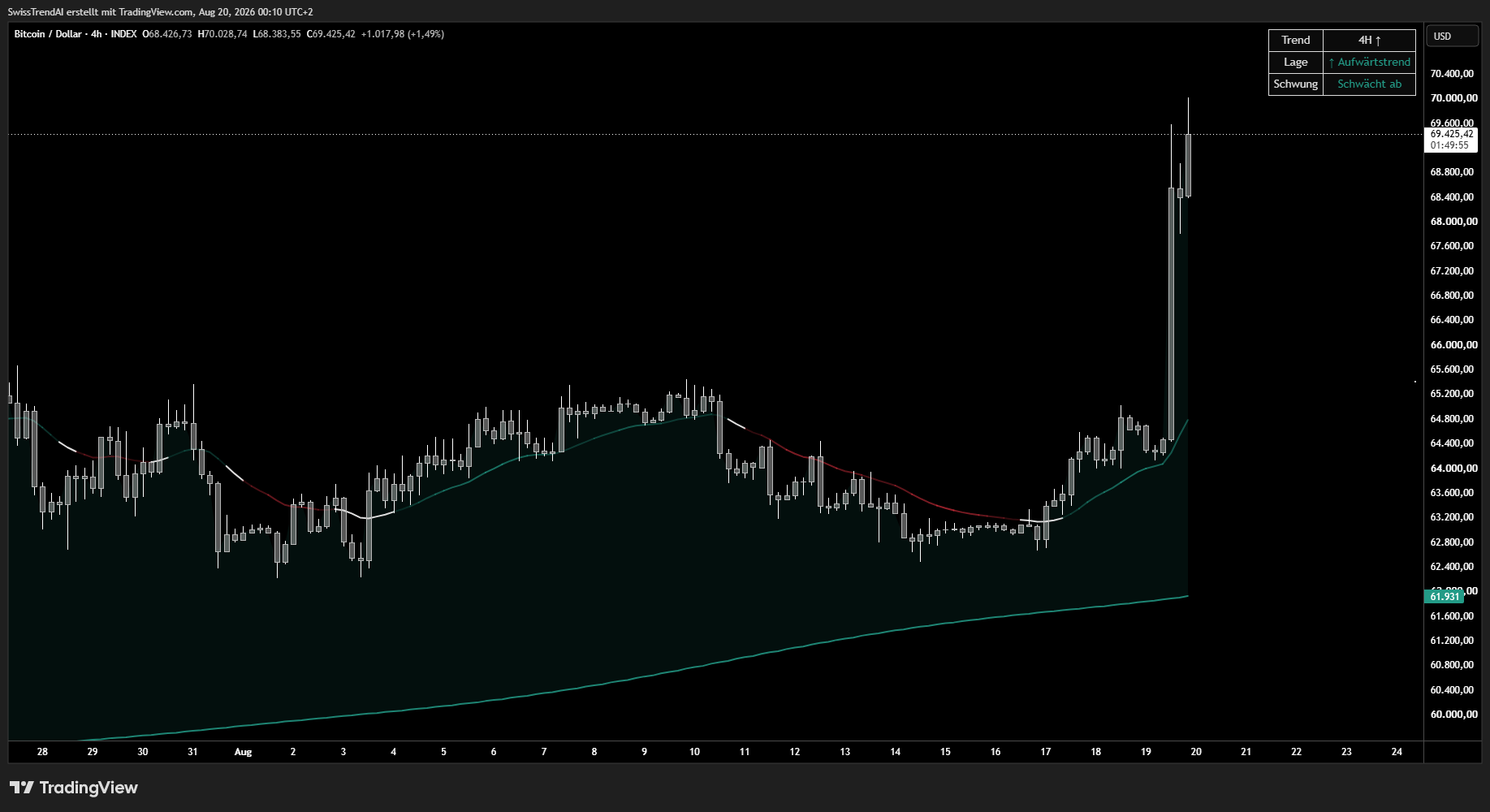
Task: Click the Aufwärtstrend value
Action: pyautogui.click(x=1370, y=63)
